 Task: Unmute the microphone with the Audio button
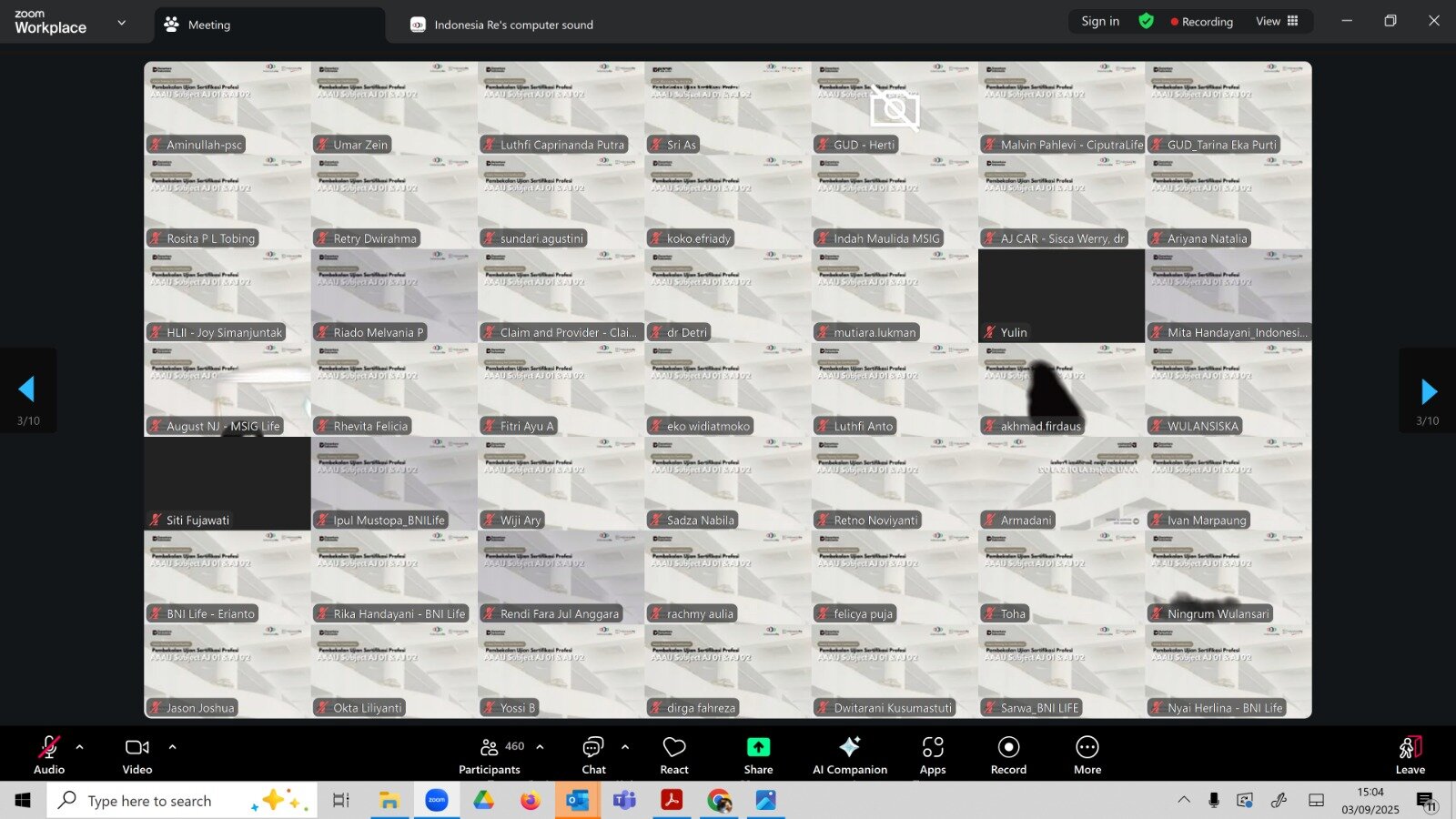[49, 754]
